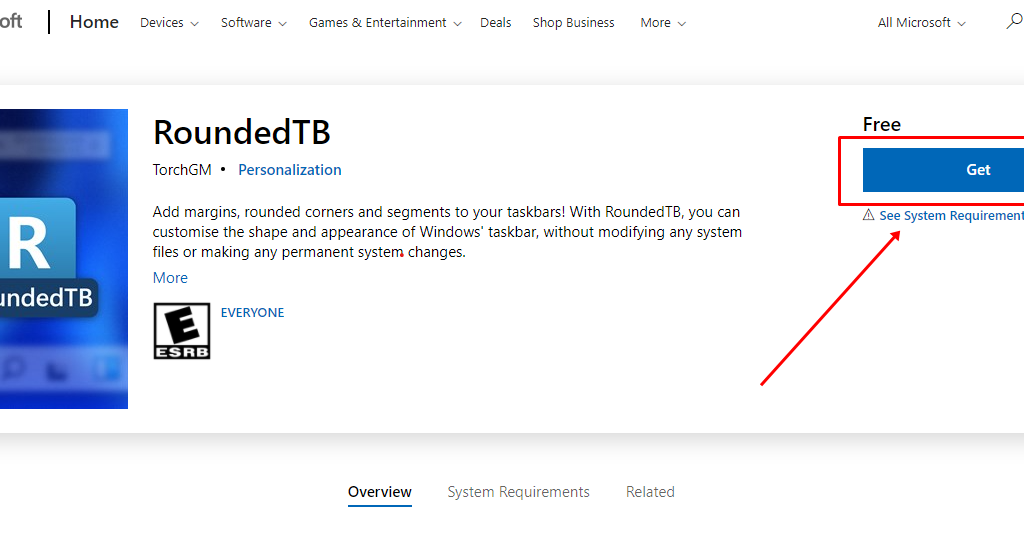Switch to the Related tab
Screen dimensions: 1024x552
pyautogui.click(x=650, y=492)
